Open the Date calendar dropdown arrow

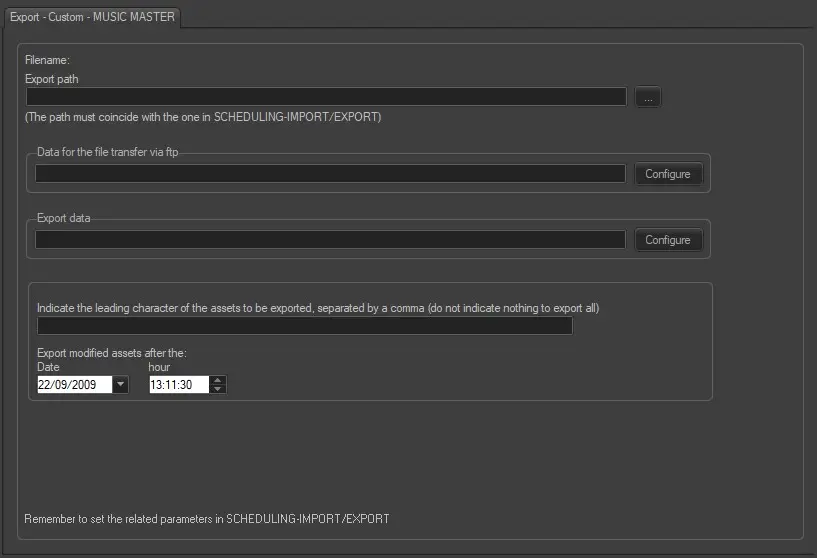point(120,384)
